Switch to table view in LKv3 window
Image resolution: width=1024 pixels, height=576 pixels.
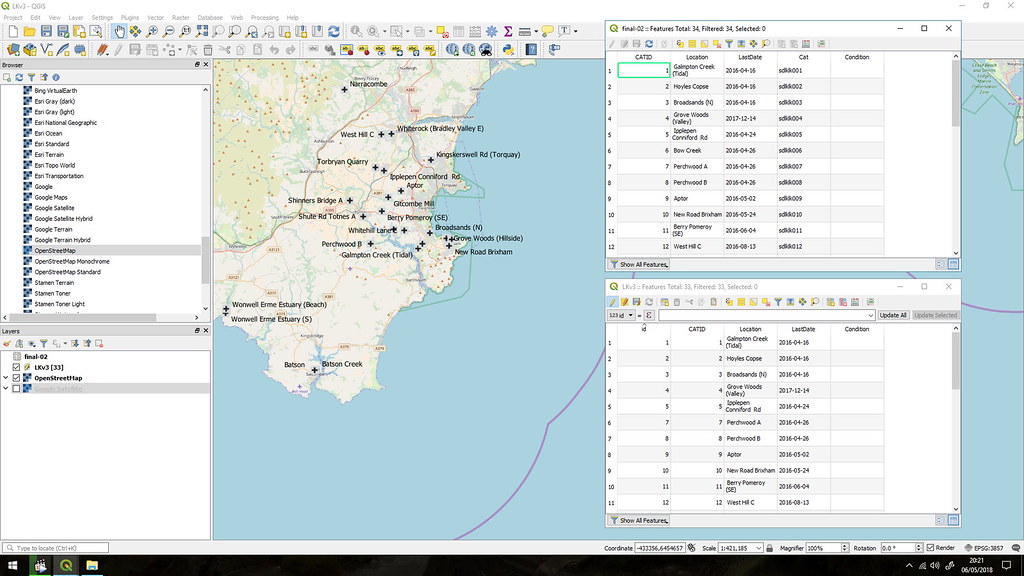click(953, 520)
